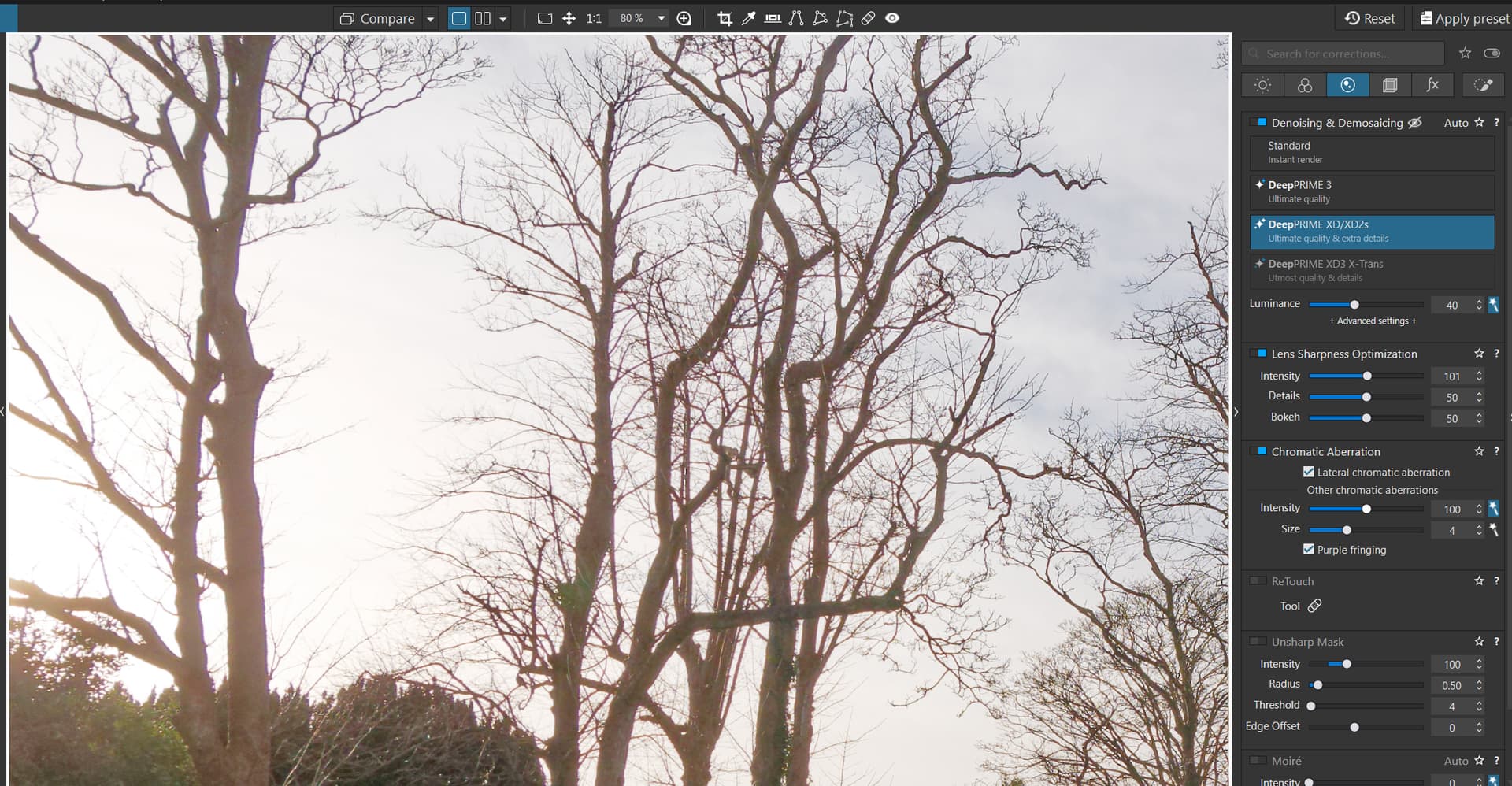Image resolution: width=1512 pixels, height=786 pixels.
Task: Open the zoom percentage dropdown
Action: [661, 18]
